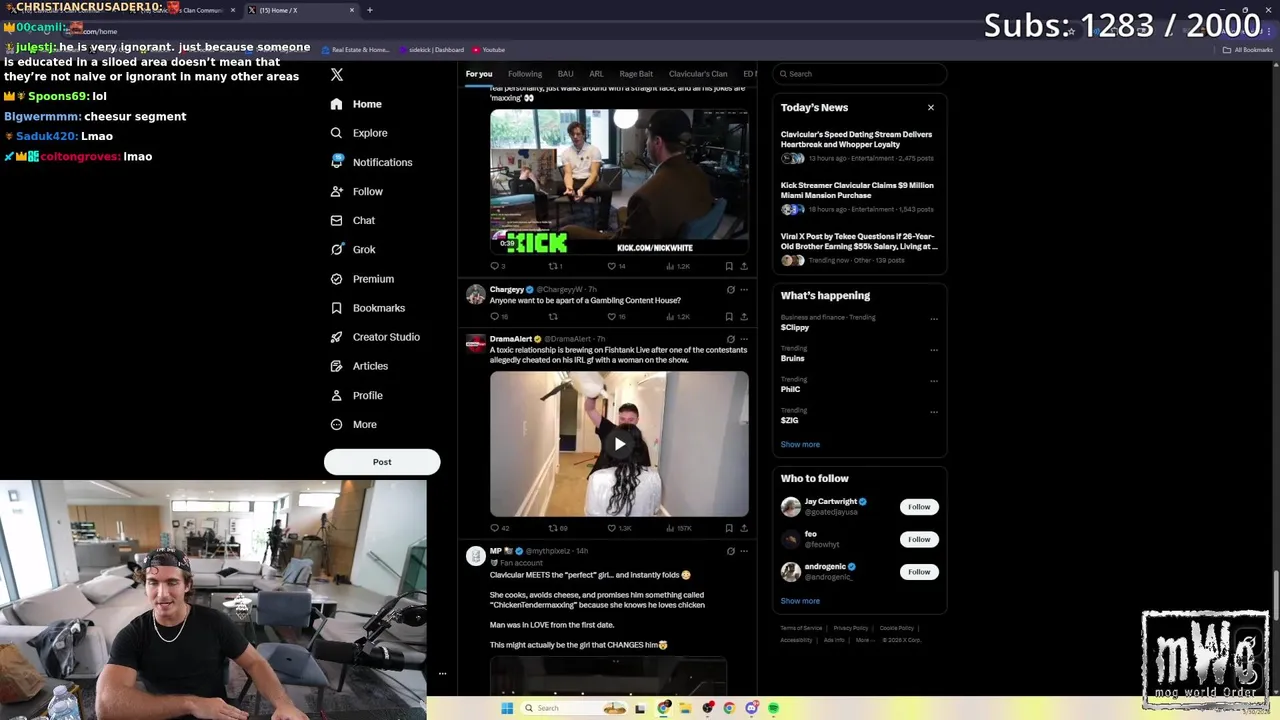Open Bookmarks in the sidebar
Screen dimensions: 1280x720
click(367, 308)
